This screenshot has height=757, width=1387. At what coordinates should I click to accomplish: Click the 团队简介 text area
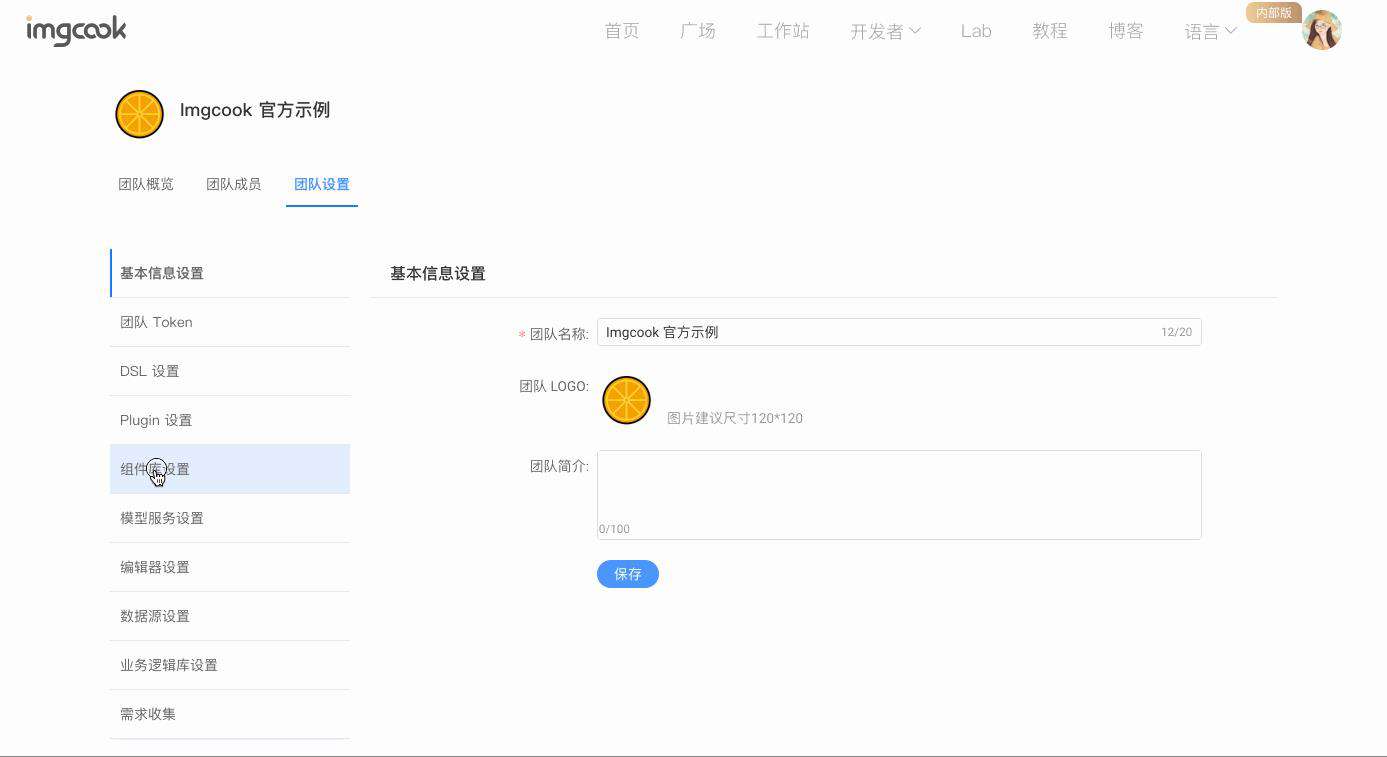pyautogui.click(x=899, y=495)
